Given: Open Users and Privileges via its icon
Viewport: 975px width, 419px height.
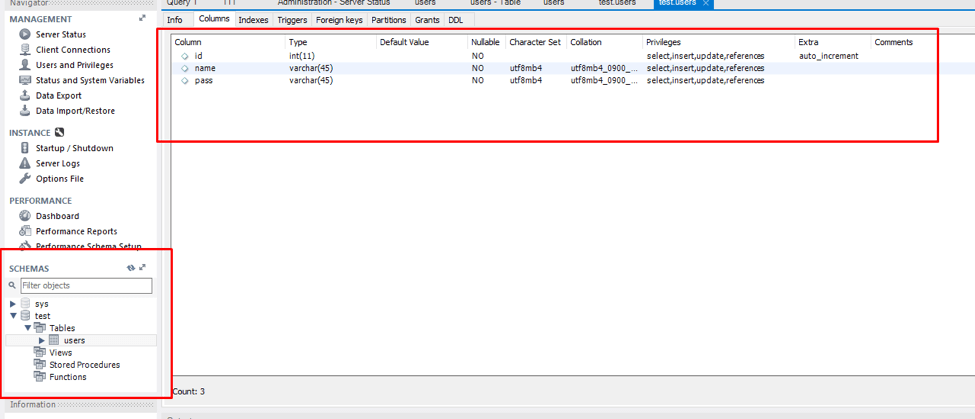Looking at the screenshot, I should click(25, 65).
